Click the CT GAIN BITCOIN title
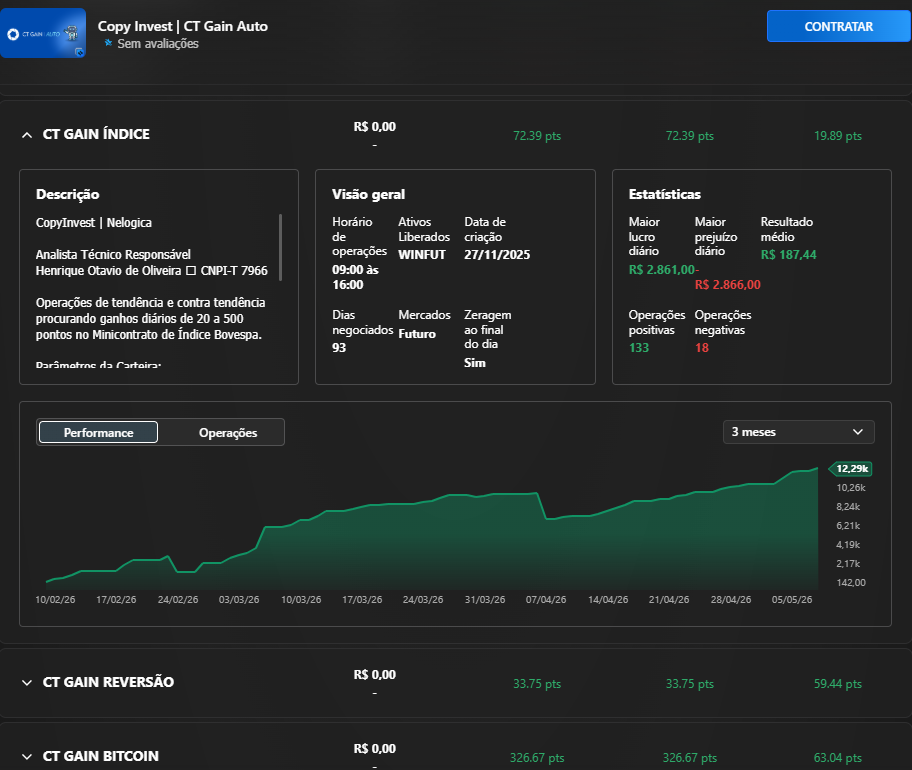Viewport: 912px width, 770px height. point(101,756)
